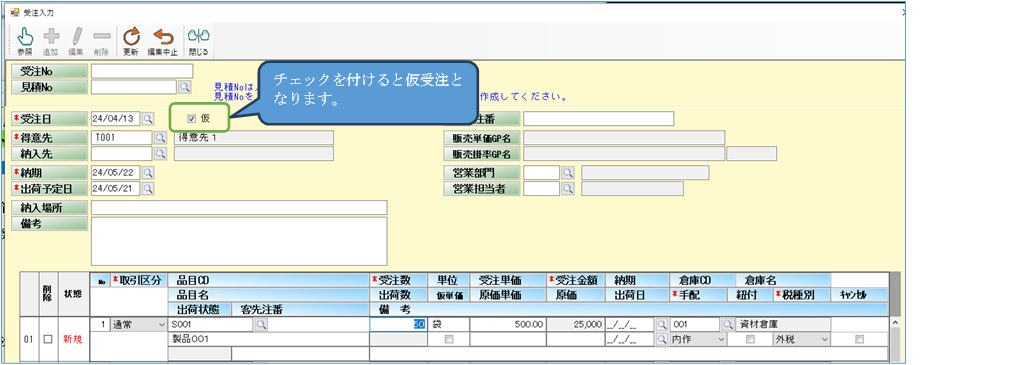
Task: Open the line-item 出荷日 date lookup magnifier
Action: [661, 339]
